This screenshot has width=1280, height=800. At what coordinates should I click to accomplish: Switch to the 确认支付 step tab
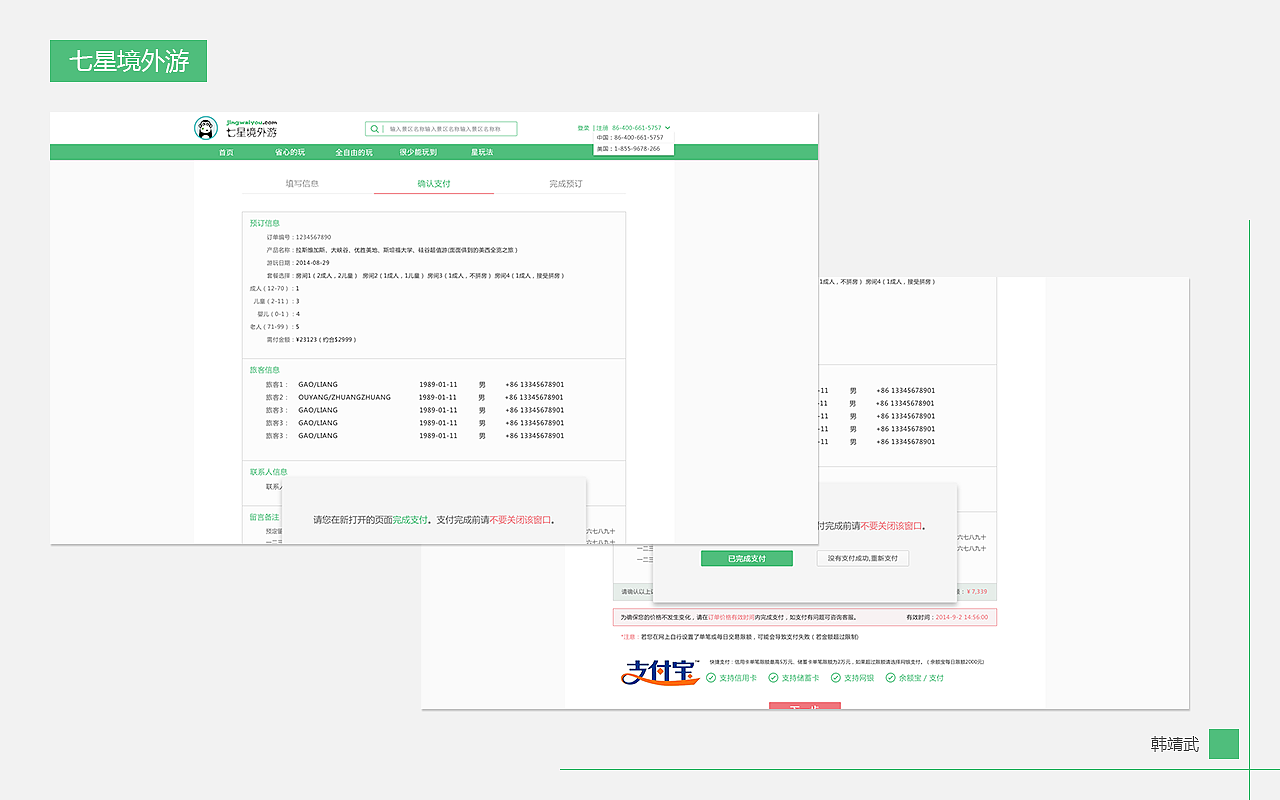[434, 184]
